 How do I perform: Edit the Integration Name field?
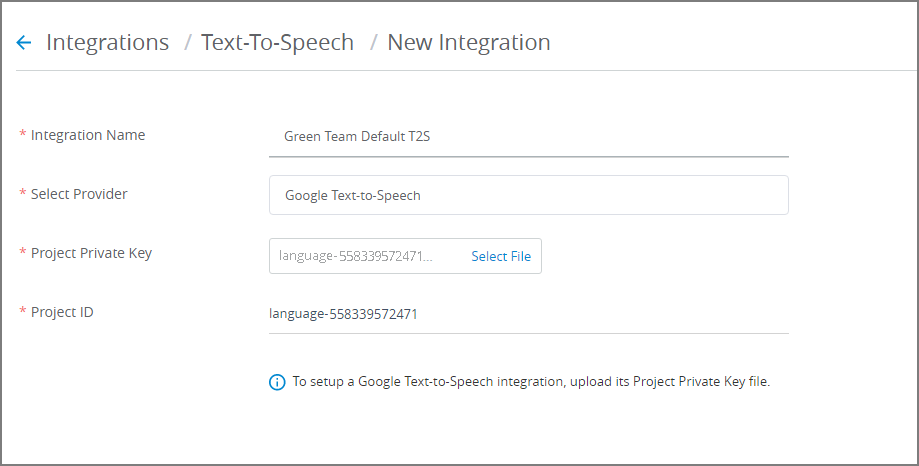(x=529, y=137)
